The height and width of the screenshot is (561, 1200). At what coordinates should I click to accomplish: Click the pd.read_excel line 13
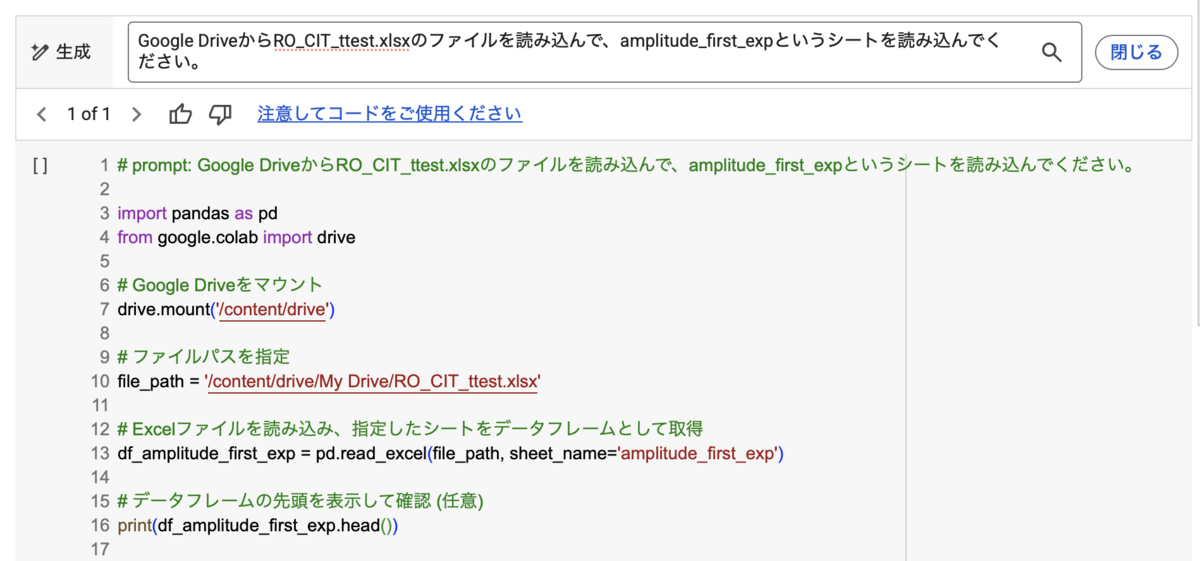coord(450,453)
